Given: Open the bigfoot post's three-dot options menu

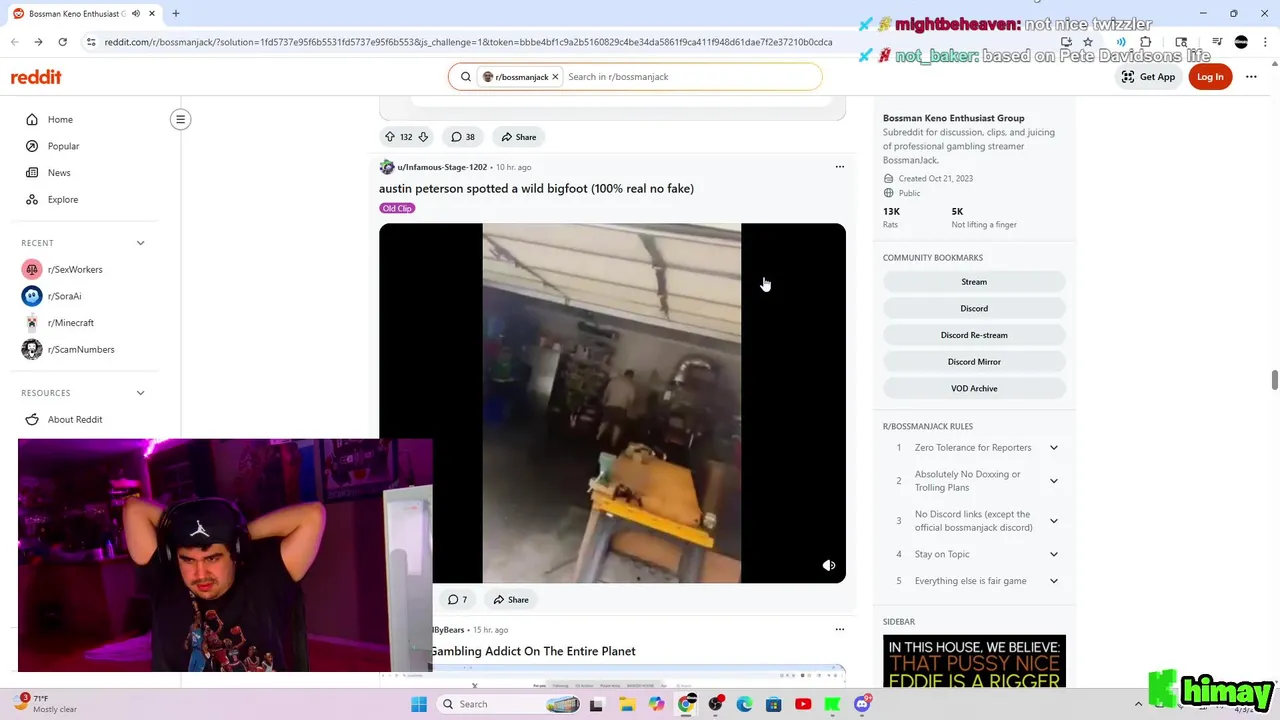Looking at the screenshot, I should click(840, 167).
